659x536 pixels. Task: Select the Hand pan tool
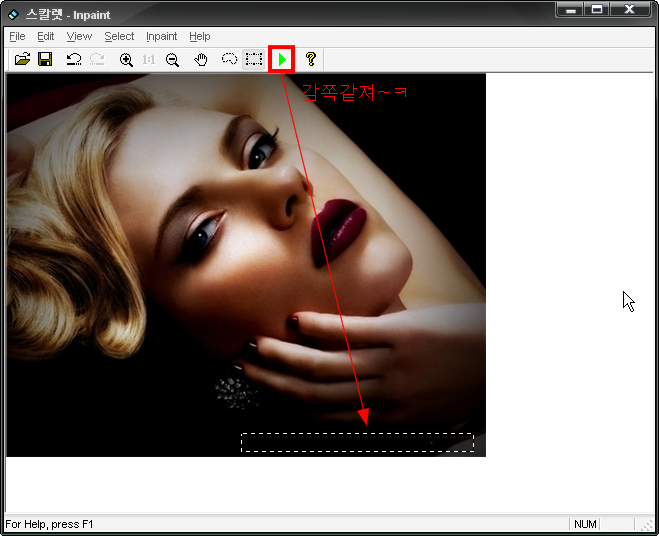point(201,60)
